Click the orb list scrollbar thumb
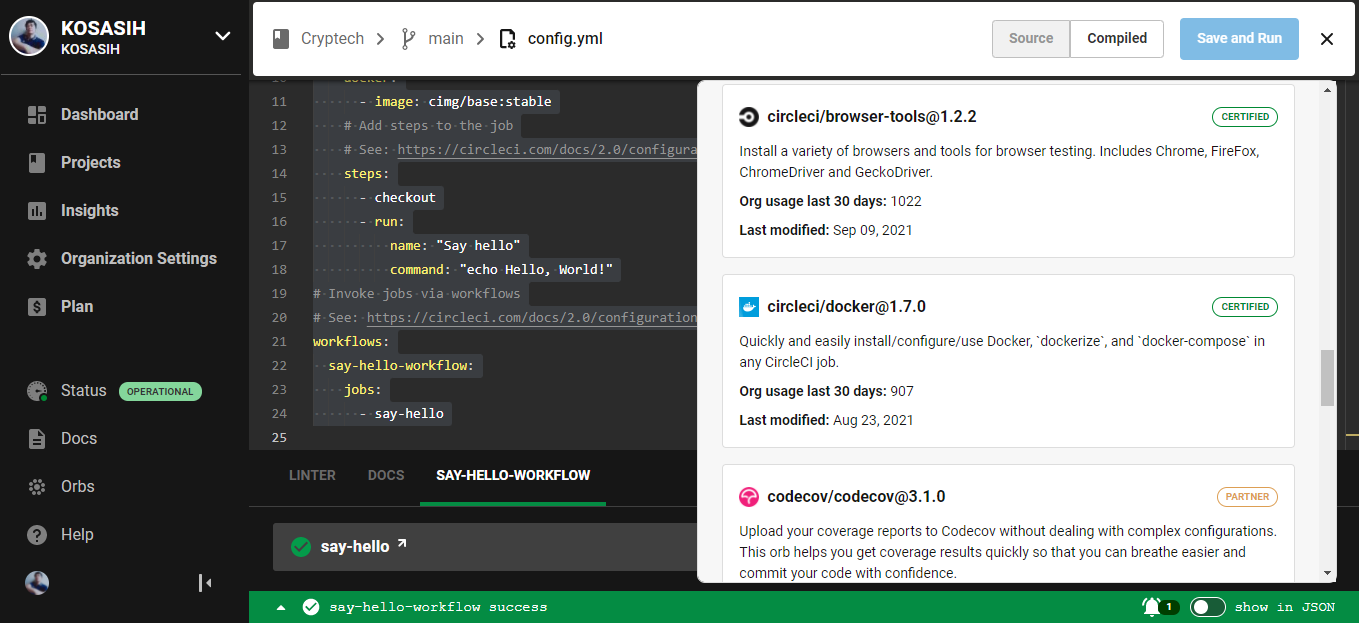Viewport: 1359px width, 623px height. (1327, 378)
